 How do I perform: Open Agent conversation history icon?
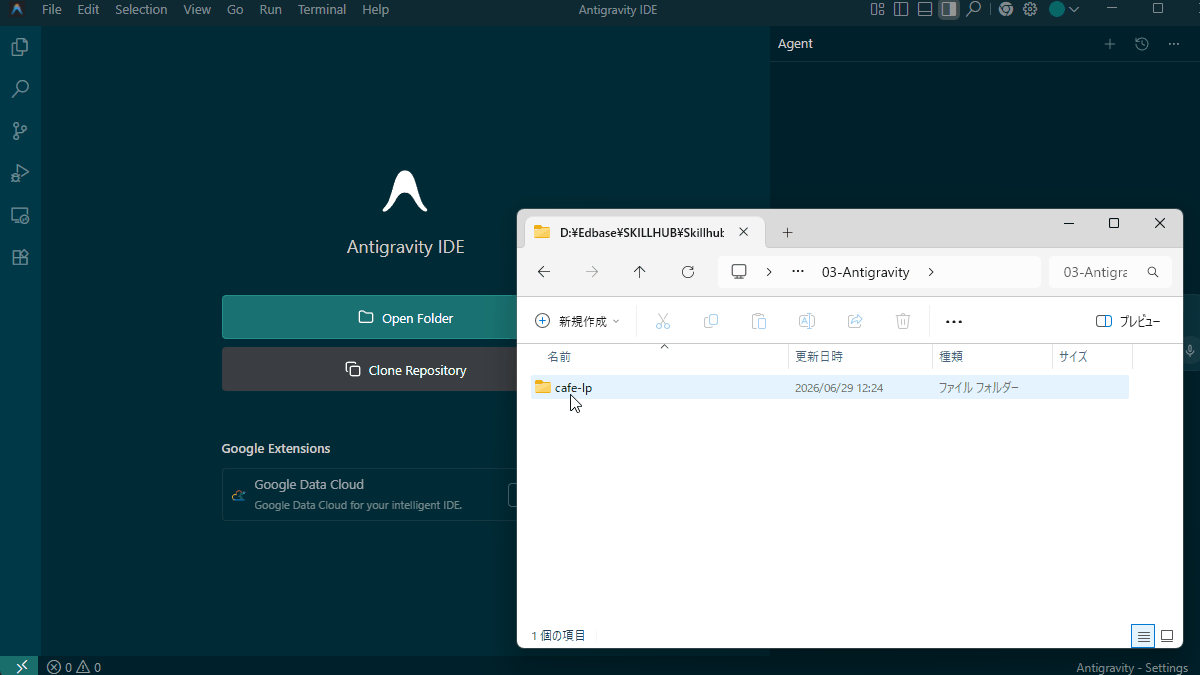1142,44
